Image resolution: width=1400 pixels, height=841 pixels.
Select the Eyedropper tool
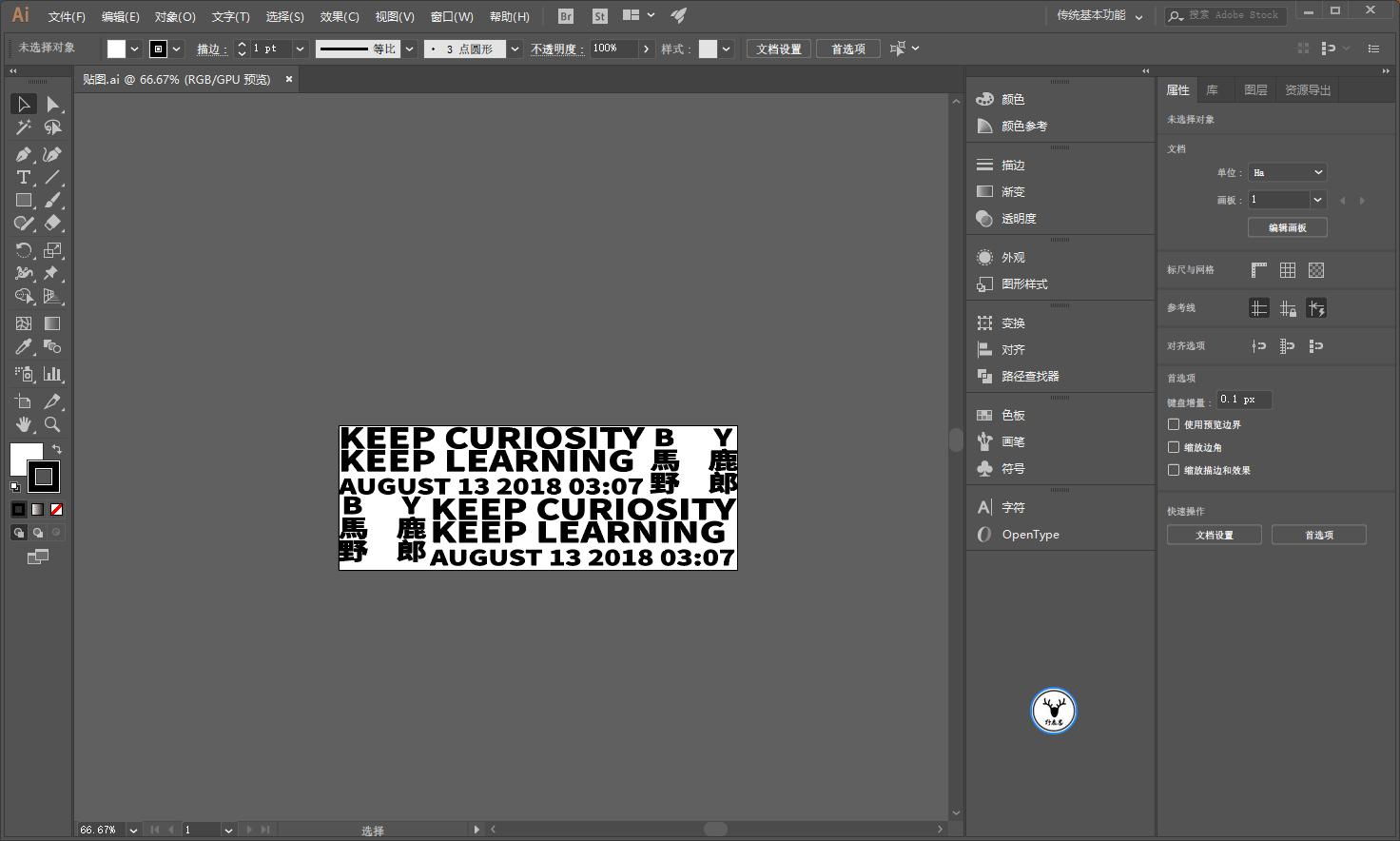click(x=24, y=346)
